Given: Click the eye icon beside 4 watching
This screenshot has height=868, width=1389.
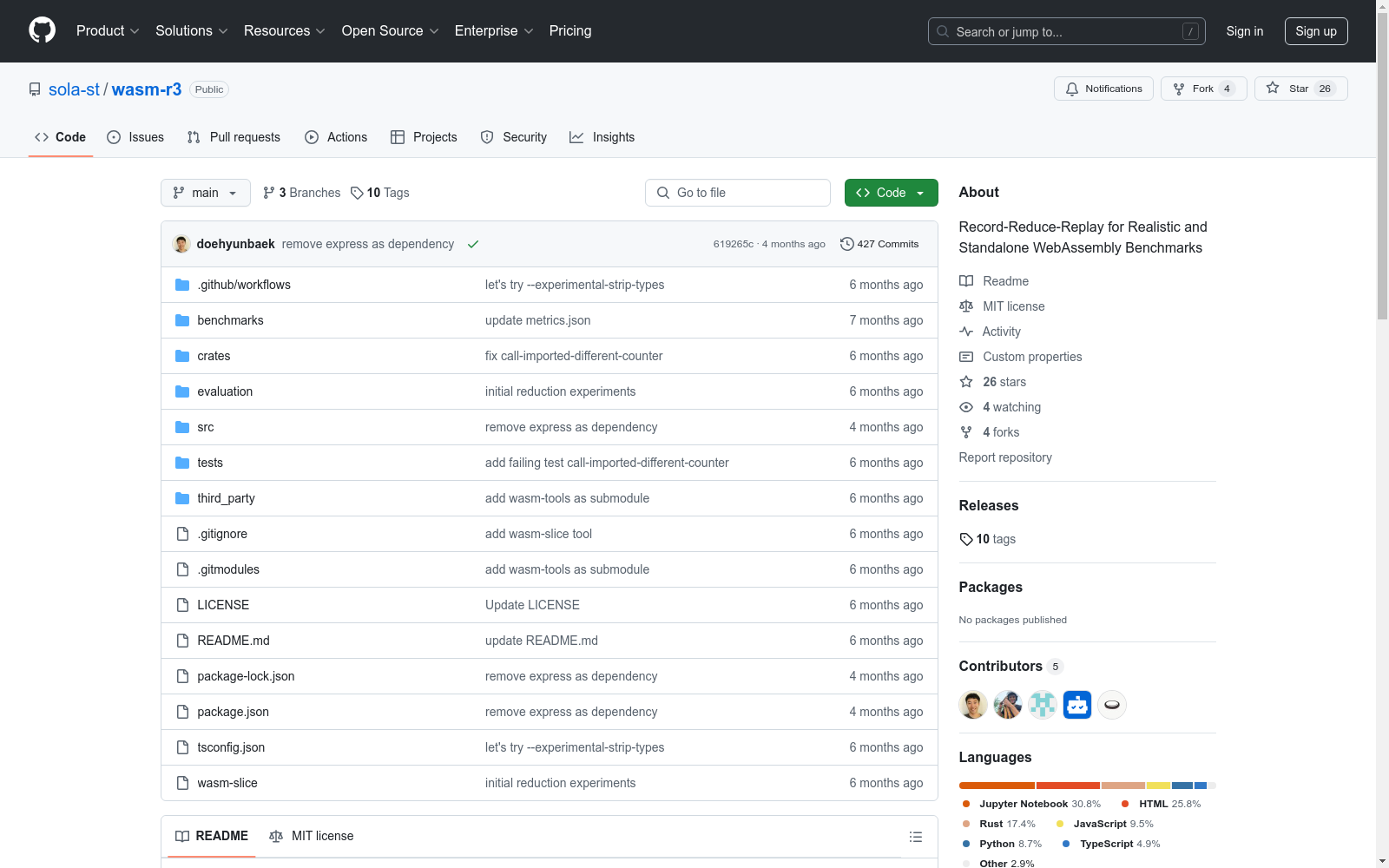Looking at the screenshot, I should click(x=966, y=407).
